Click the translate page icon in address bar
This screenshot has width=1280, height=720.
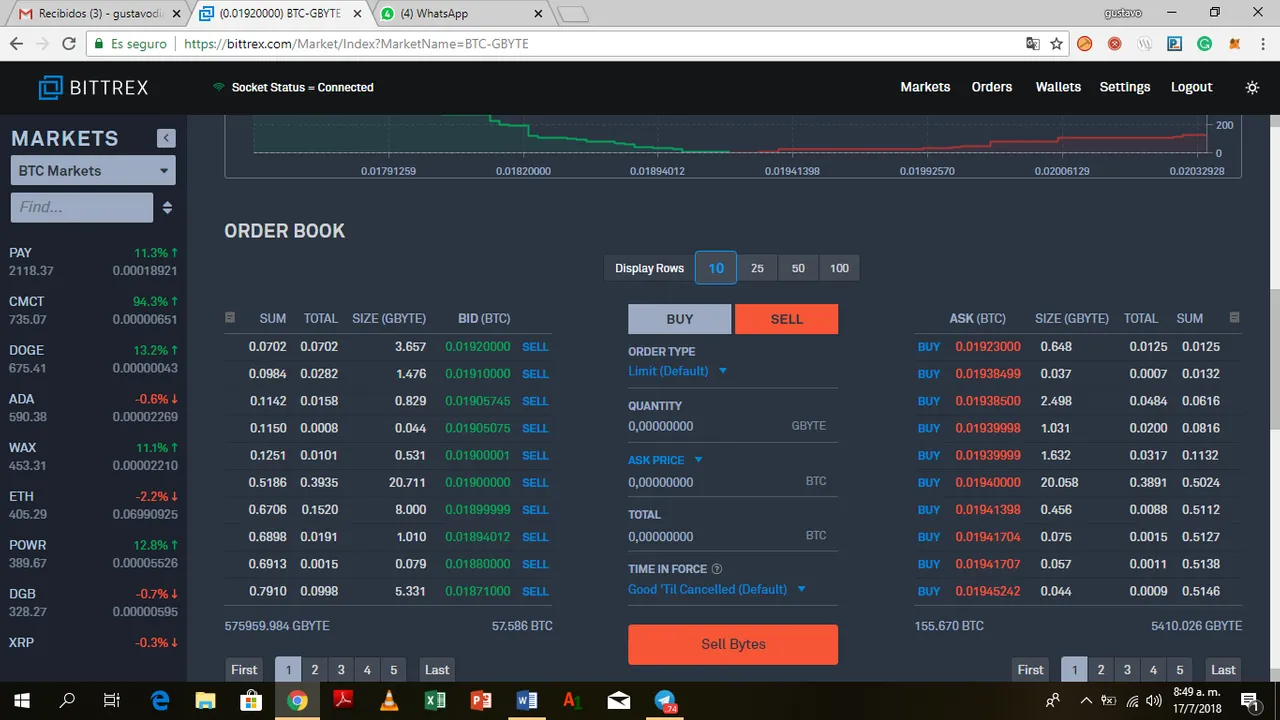[x=1033, y=44]
